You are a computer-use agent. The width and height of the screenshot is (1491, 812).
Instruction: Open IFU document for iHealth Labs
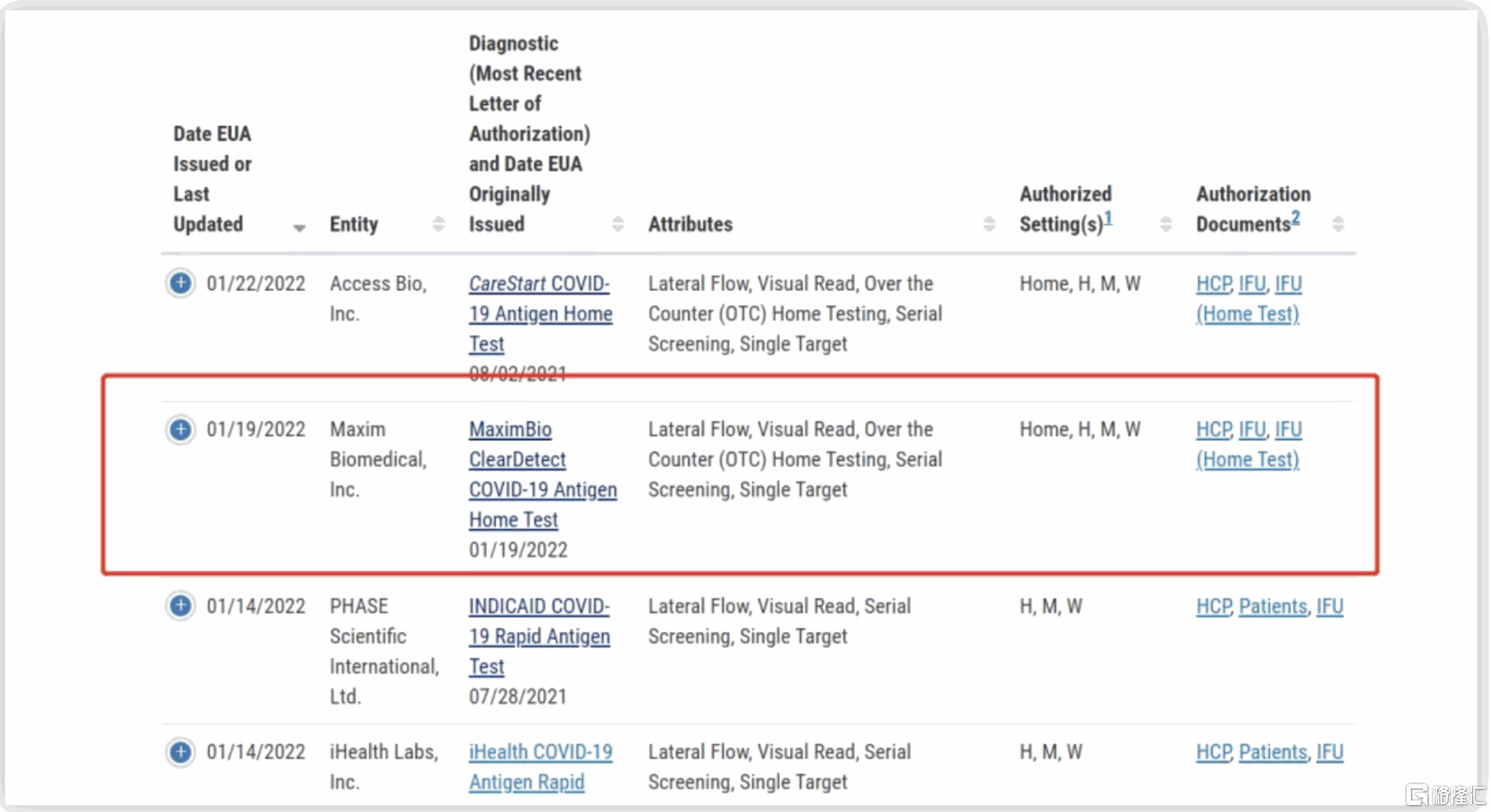click(1330, 753)
